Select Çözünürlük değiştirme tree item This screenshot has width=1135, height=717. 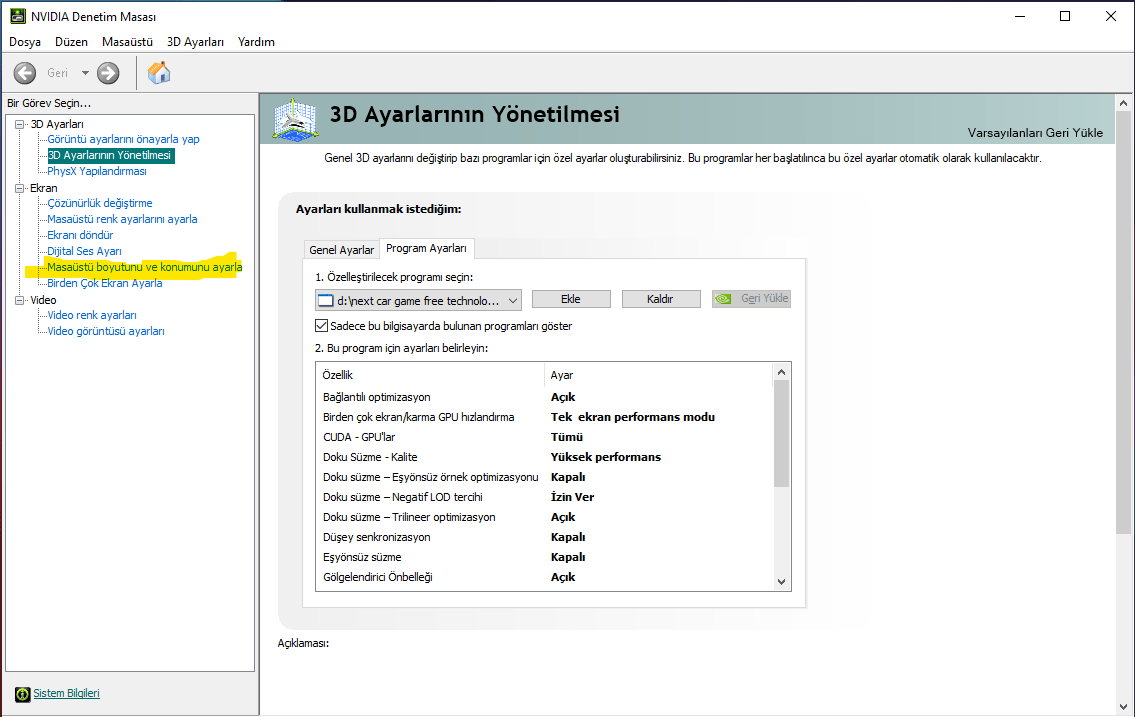100,203
